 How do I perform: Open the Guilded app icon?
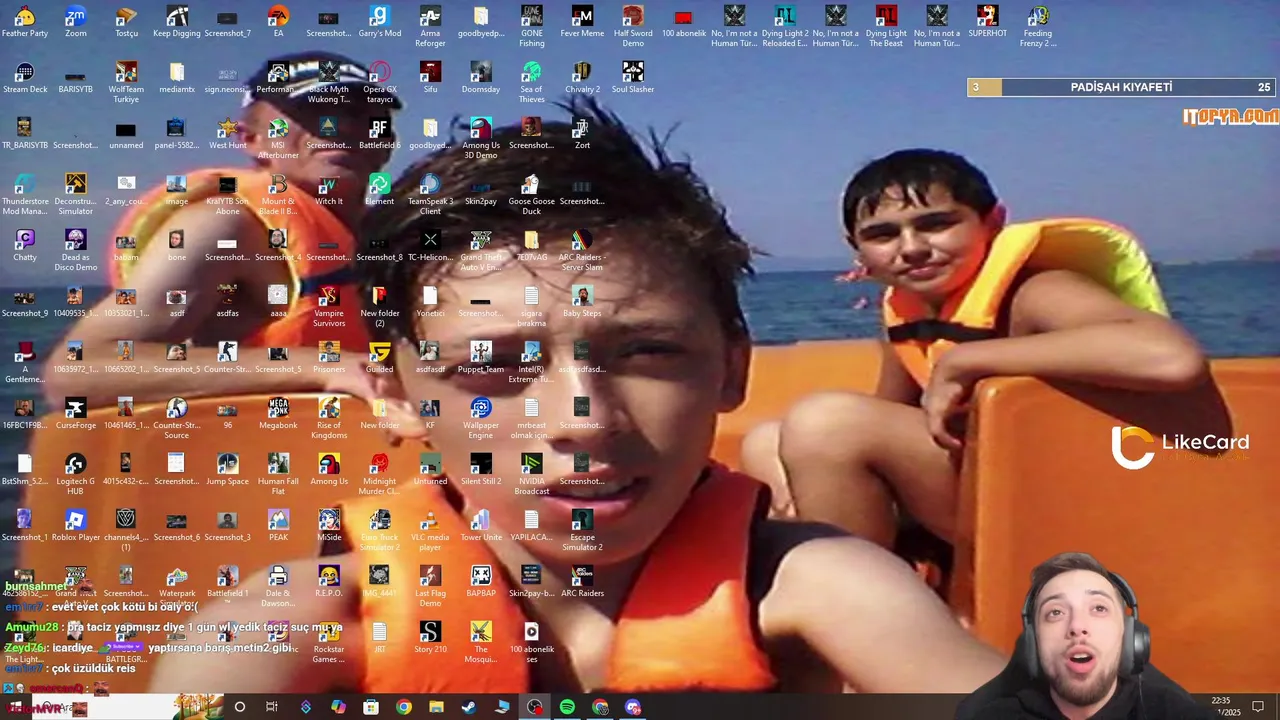(379, 353)
